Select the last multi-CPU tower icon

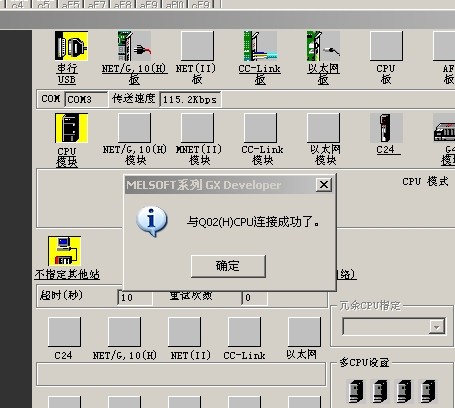coord(428,391)
